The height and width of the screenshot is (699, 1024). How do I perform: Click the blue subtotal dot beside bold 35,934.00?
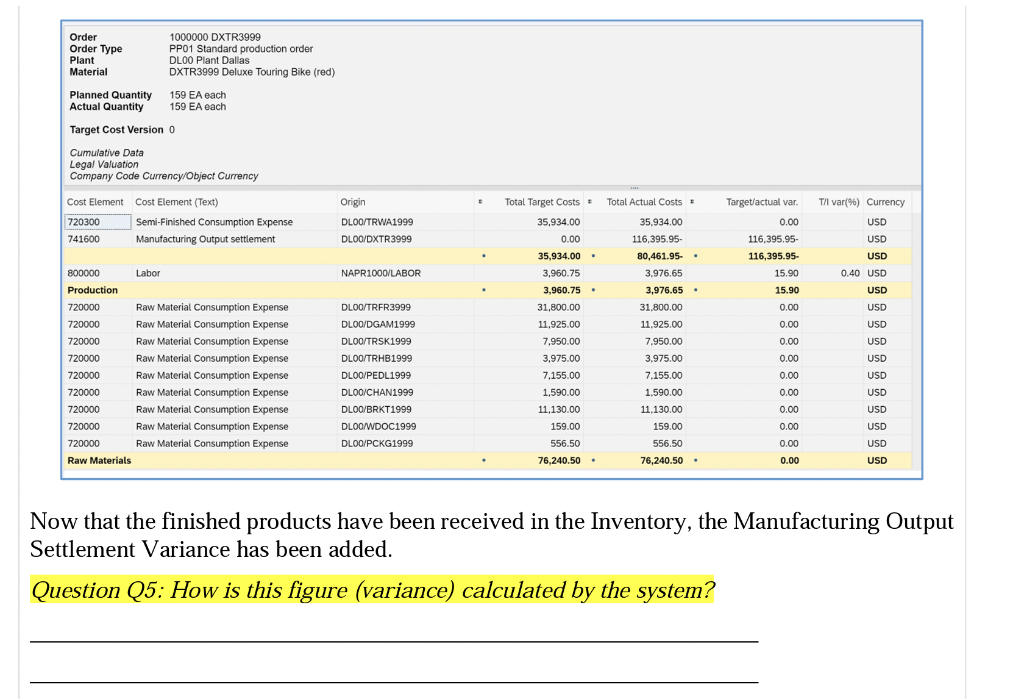(486, 256)
